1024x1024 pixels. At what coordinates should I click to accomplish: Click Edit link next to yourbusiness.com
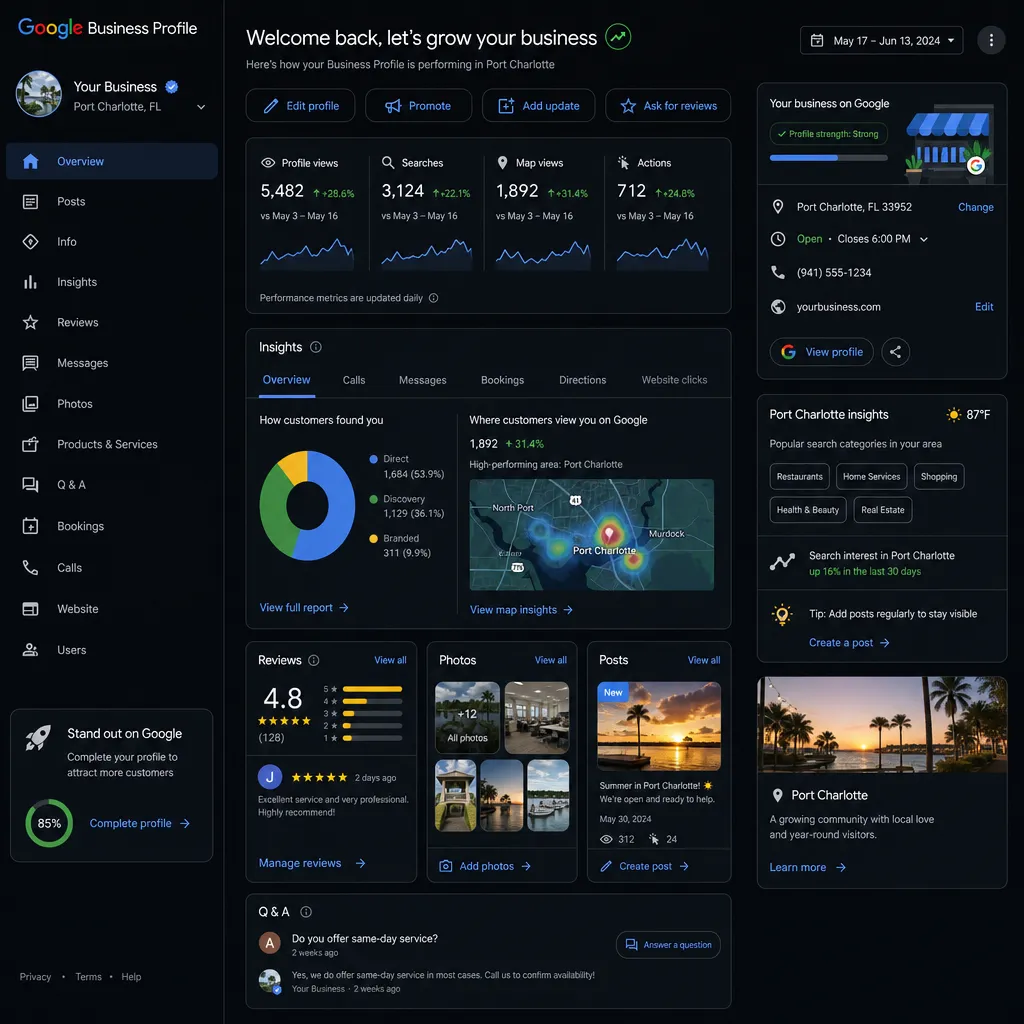(984, 307)
